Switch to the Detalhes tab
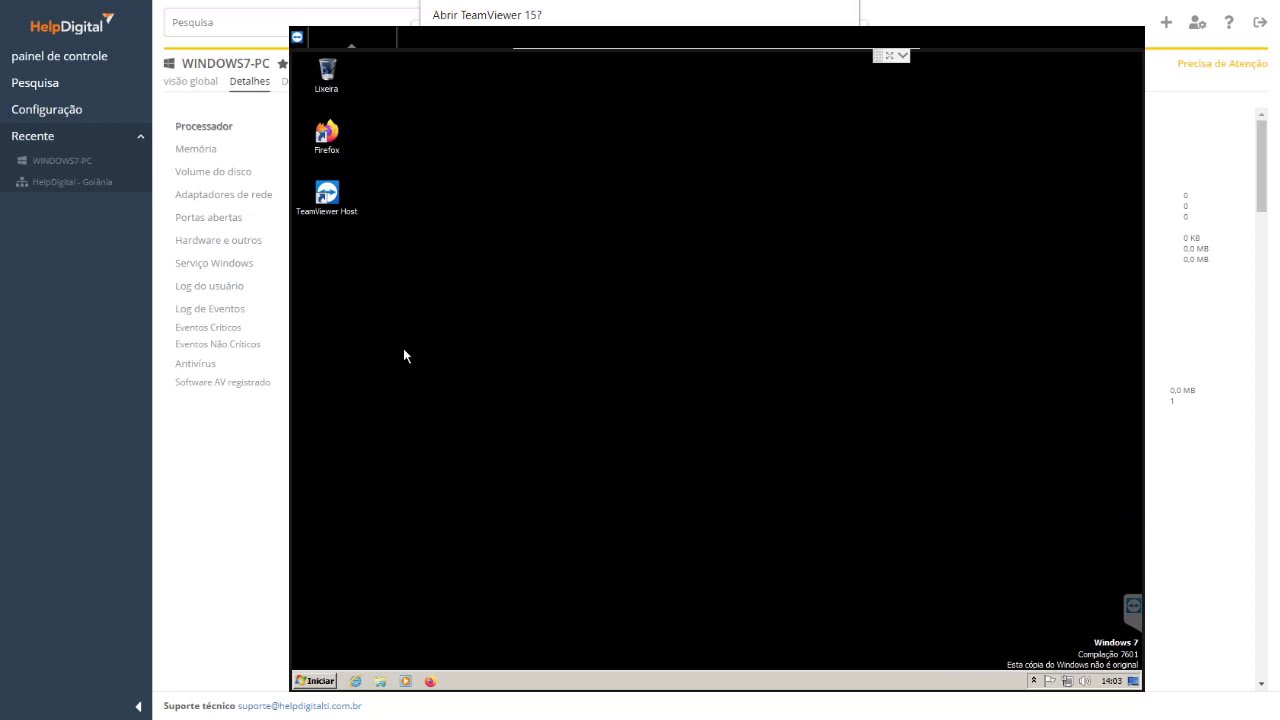The height and width of the screenshot is (720, 1280). (249, 81)
